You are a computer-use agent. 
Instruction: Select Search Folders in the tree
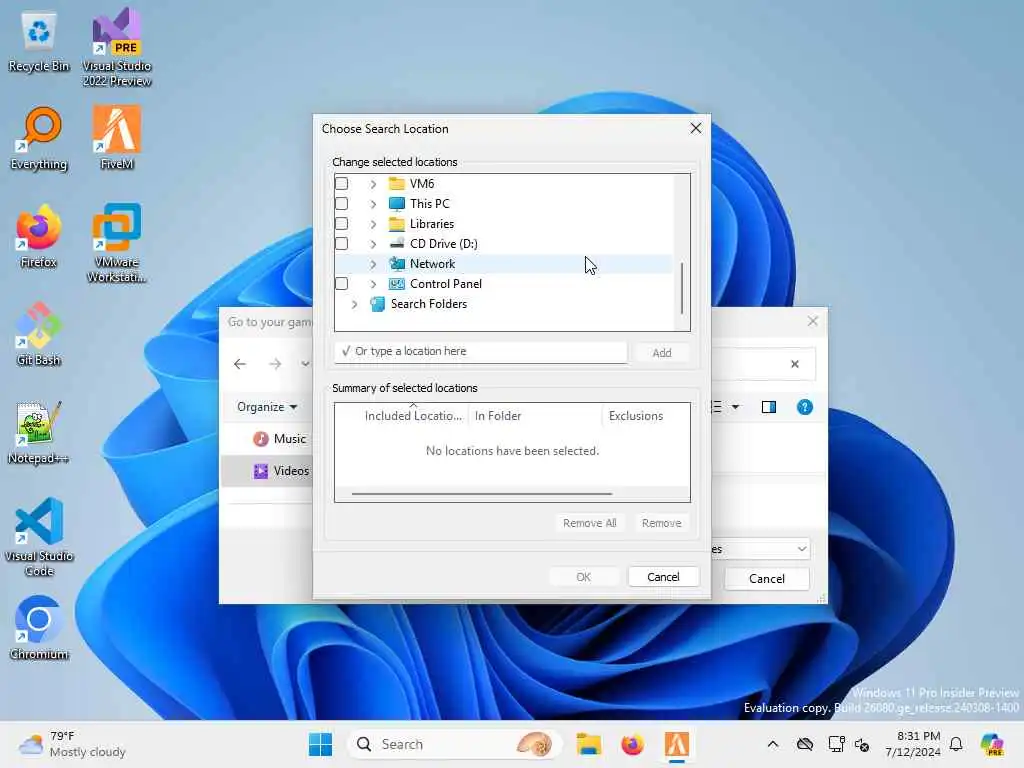[428, 304]
